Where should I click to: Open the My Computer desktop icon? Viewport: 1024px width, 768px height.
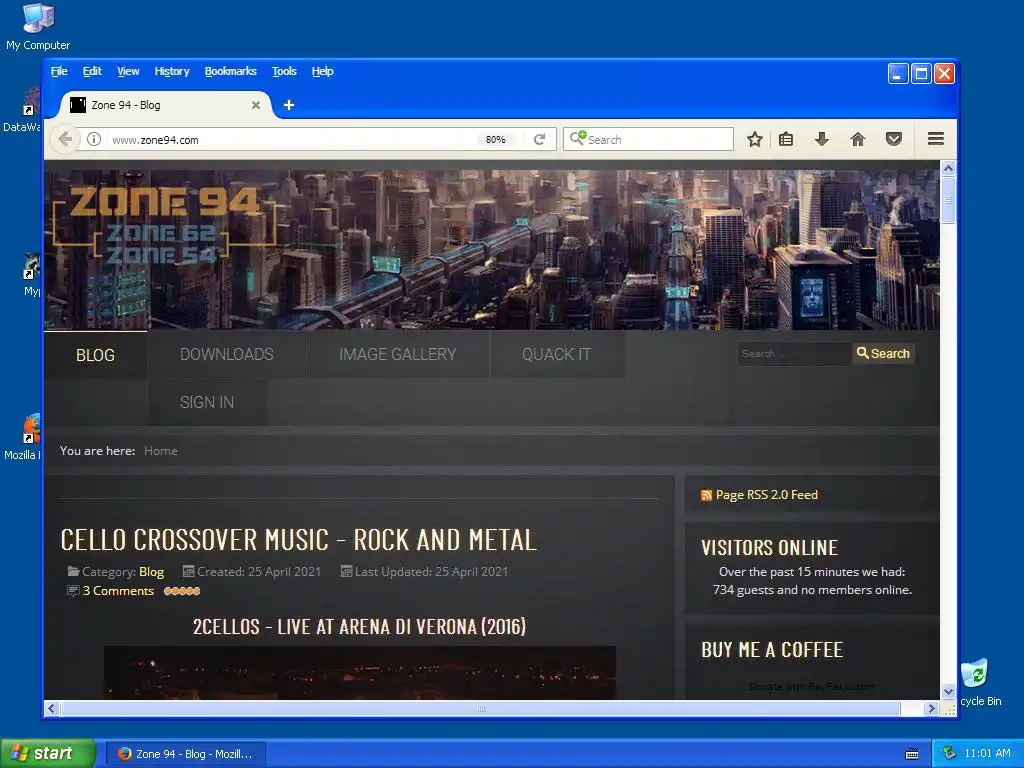click(38, 26)
